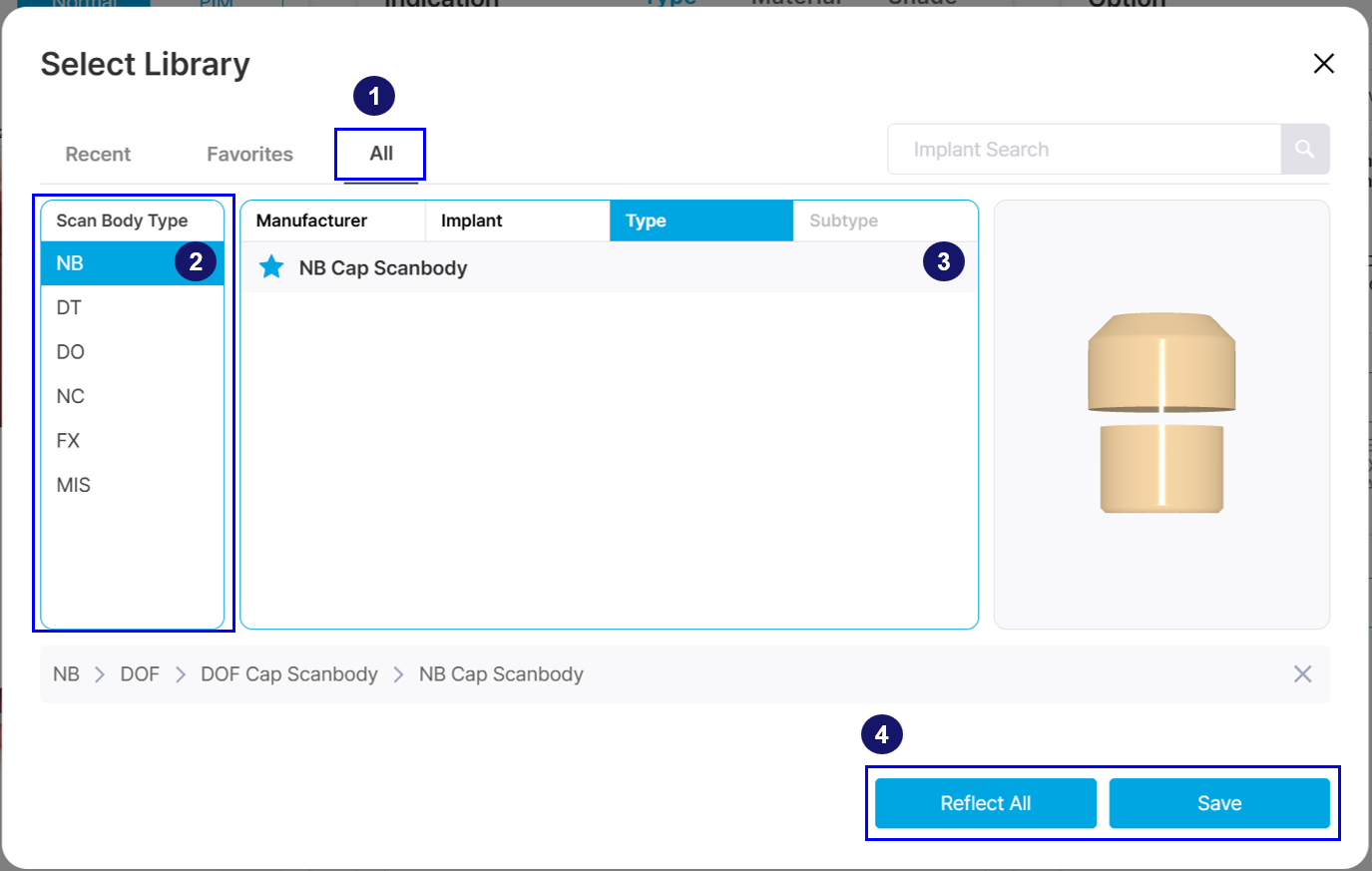Select the NB scan body type

click(x=133, y=263)
